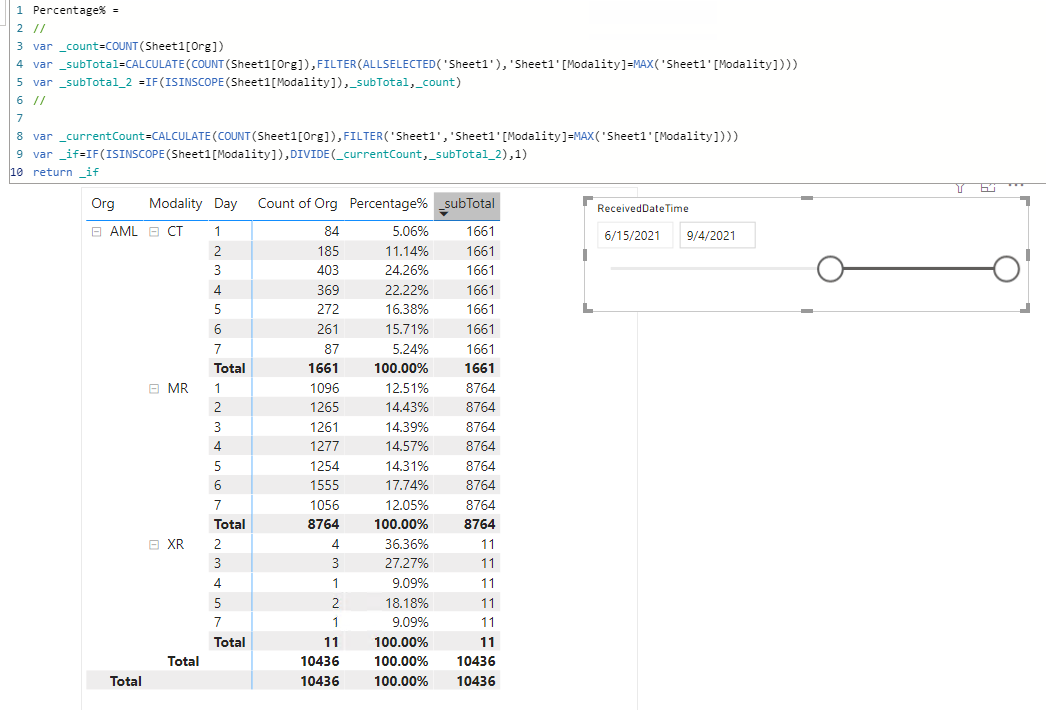The image size is (1046, 710).
Task: Click the sort arrow on _subTotal header
Action: pos(443,214)
